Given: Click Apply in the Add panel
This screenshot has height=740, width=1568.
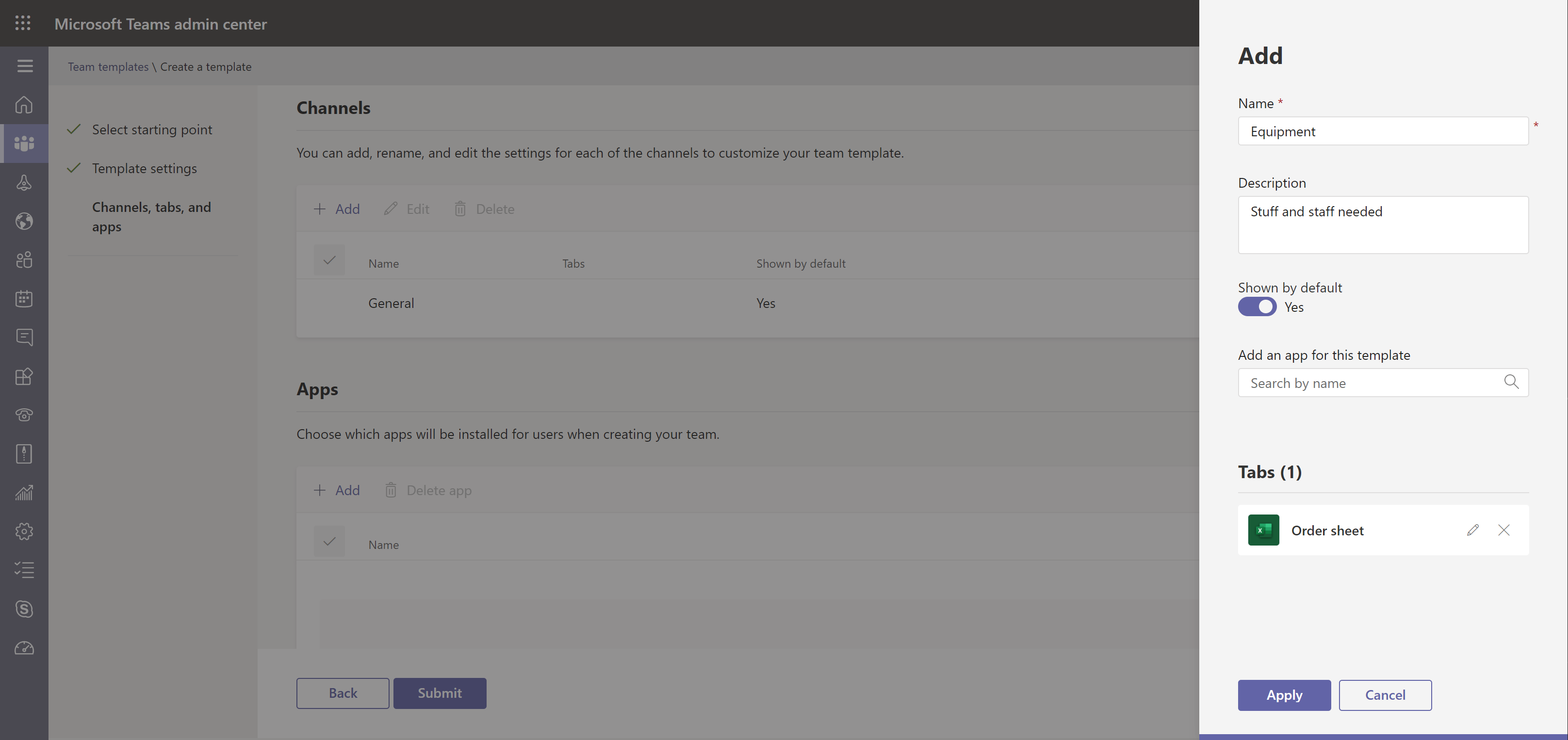Looking at the screenshot, I should click(x=1284, y=695).
